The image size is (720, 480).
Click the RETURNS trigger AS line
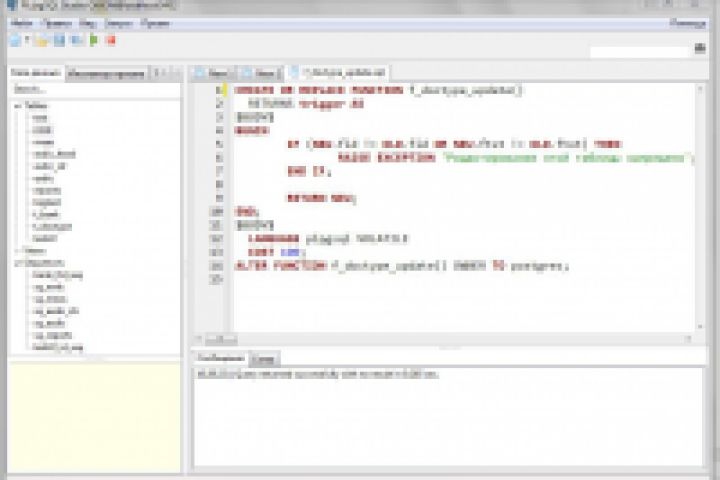tap(306, 104)
